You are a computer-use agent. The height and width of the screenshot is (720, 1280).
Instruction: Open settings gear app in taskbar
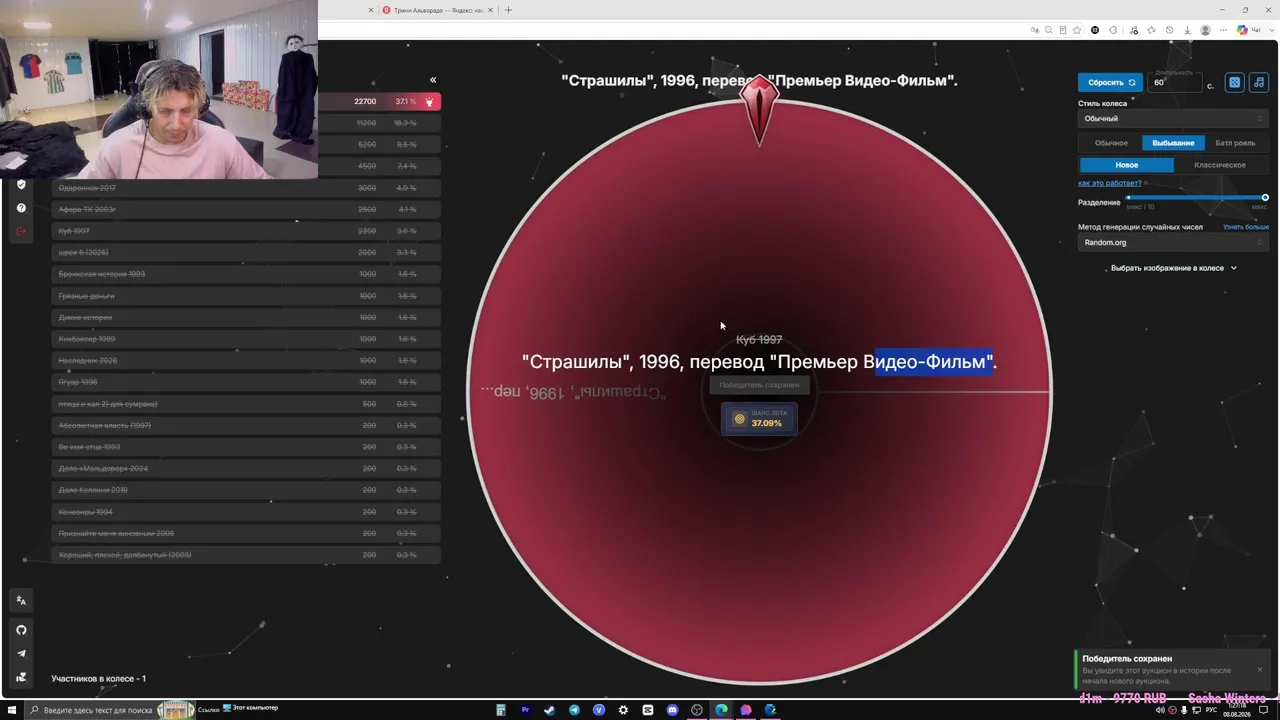[x=623, y=710]
